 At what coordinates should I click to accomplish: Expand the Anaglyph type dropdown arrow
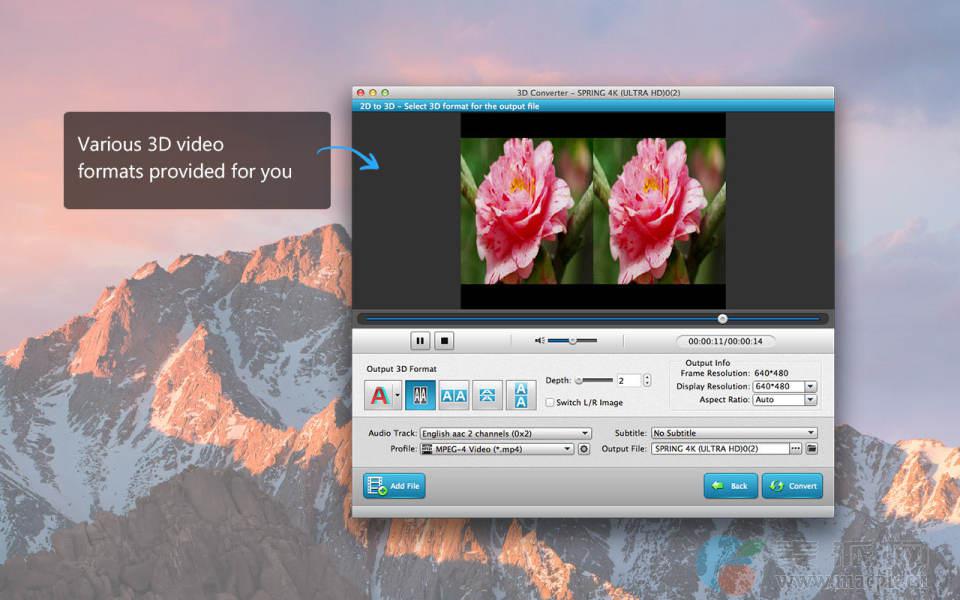[398, 396]
